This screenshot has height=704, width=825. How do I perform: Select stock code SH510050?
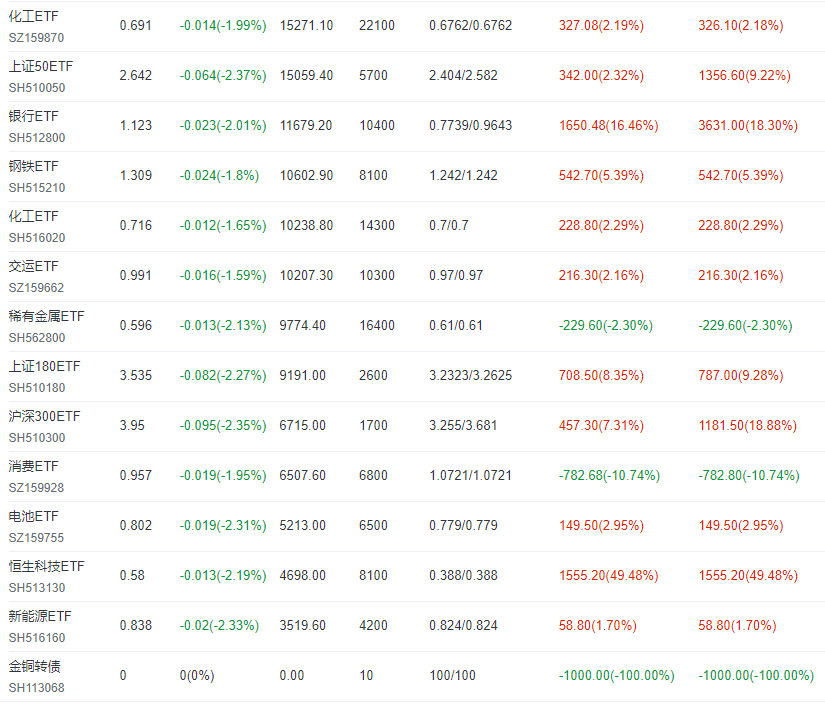click(x=37, y=88)
